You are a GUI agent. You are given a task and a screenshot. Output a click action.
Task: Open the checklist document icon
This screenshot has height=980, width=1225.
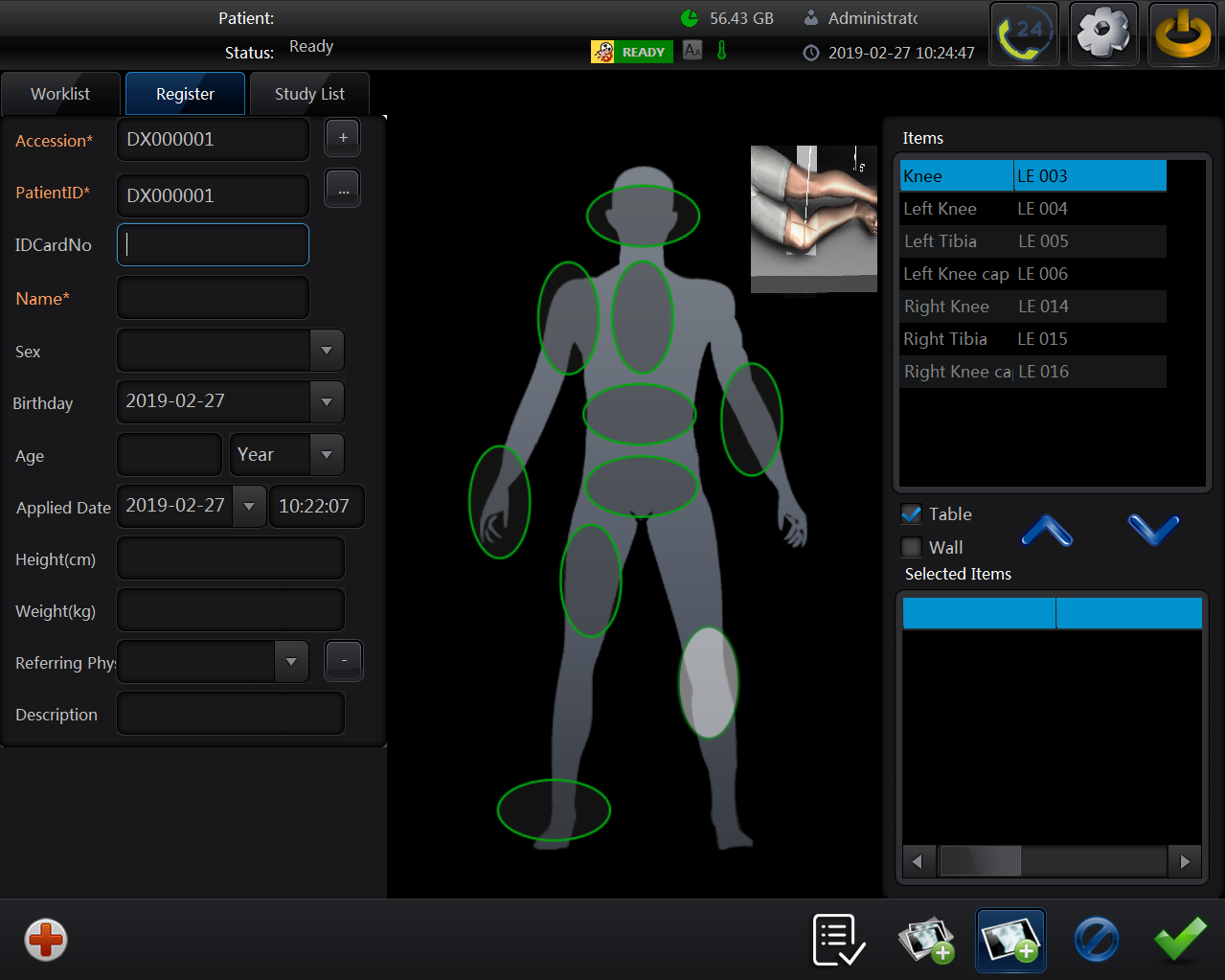click(x=838, y=940)
